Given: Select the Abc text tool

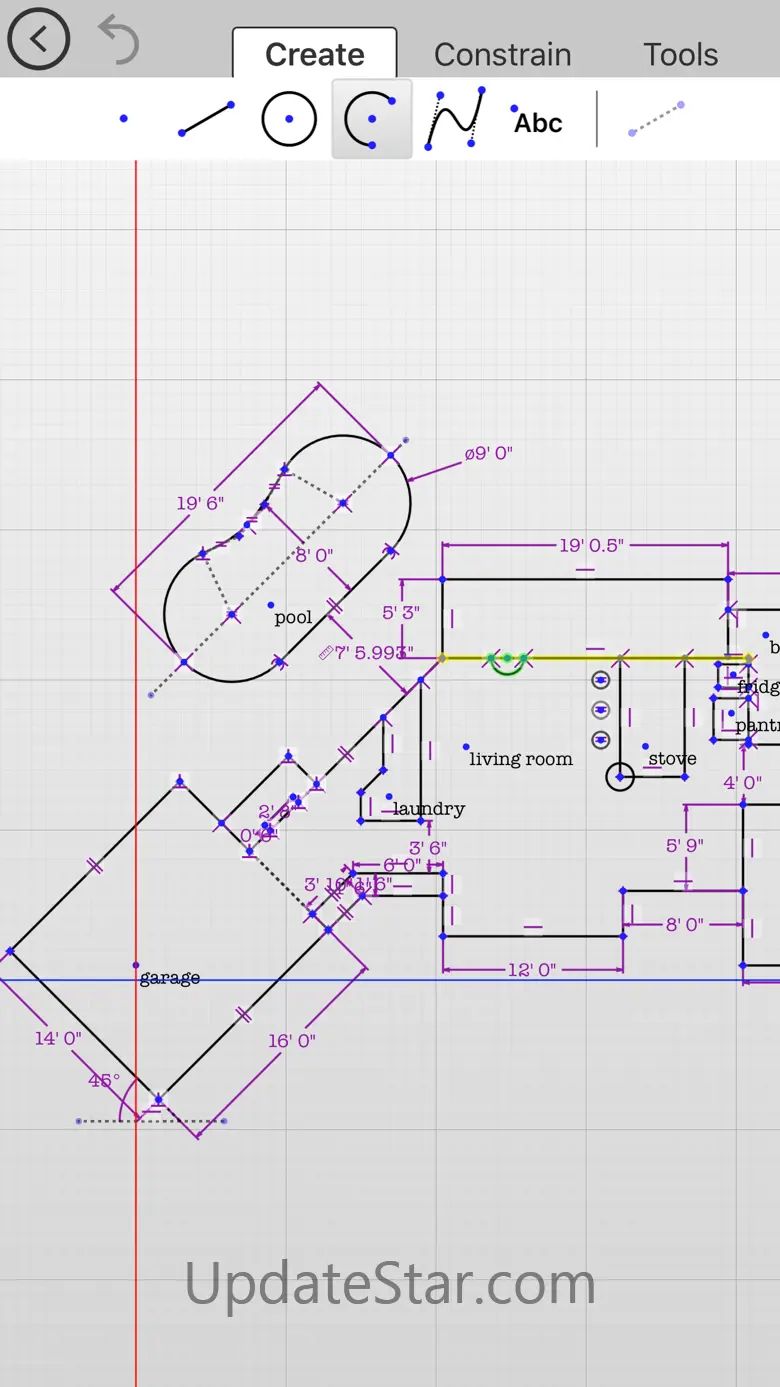Looking at the screenshot, I should pos(537,122).
